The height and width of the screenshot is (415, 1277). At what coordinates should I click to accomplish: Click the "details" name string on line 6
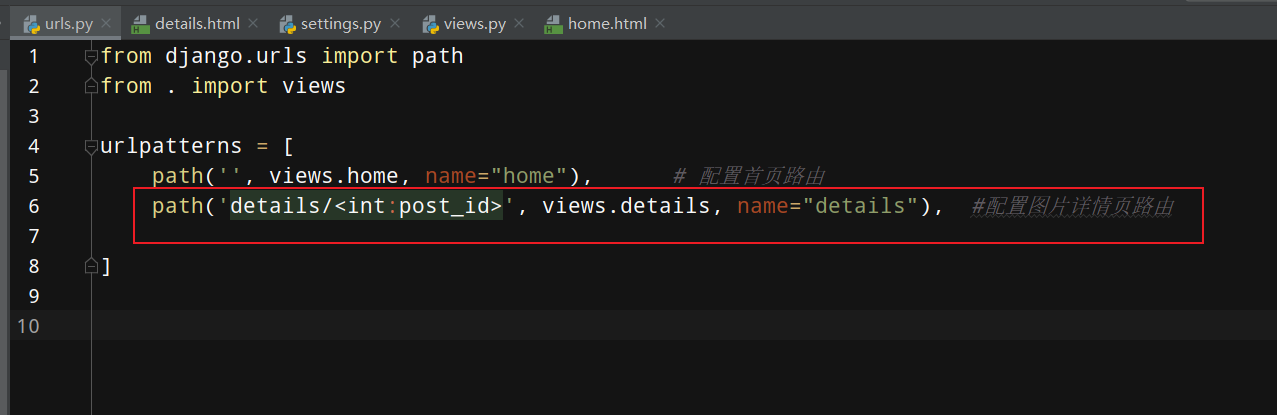click(x=861, y=206)
